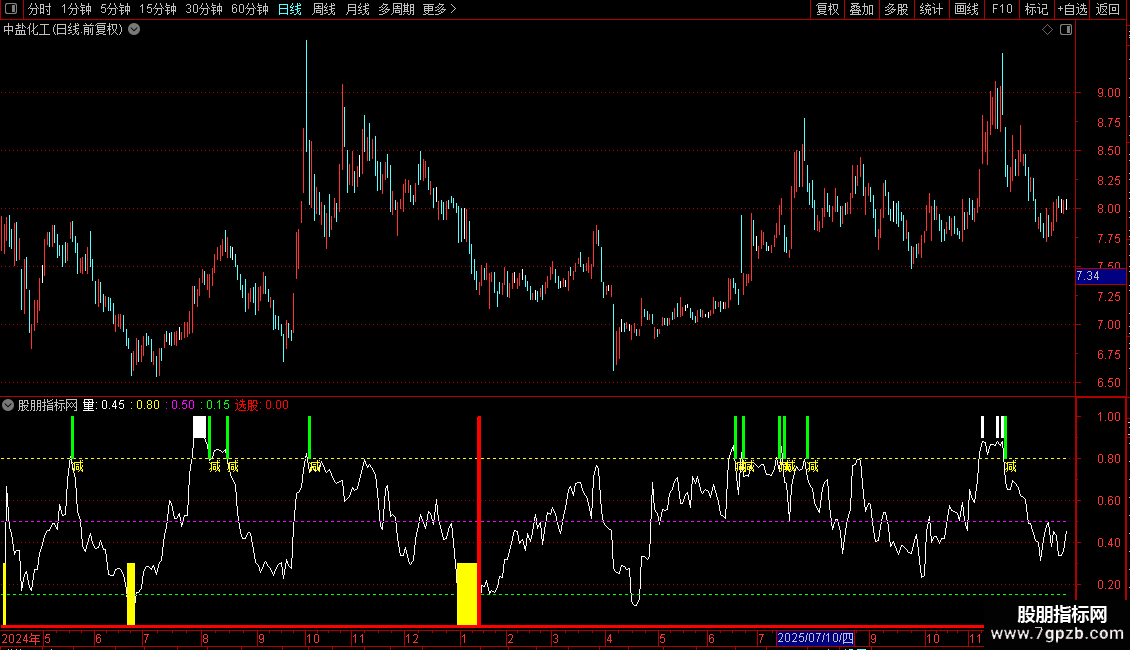
Task: Switch to 周线 weekly chart
Action: click(x=324, y=9)
